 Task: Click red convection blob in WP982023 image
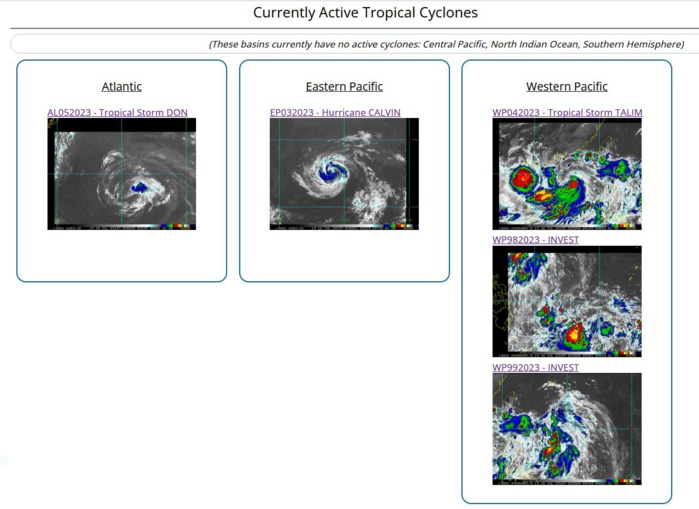pyautogui.click(x=573, y=336)
